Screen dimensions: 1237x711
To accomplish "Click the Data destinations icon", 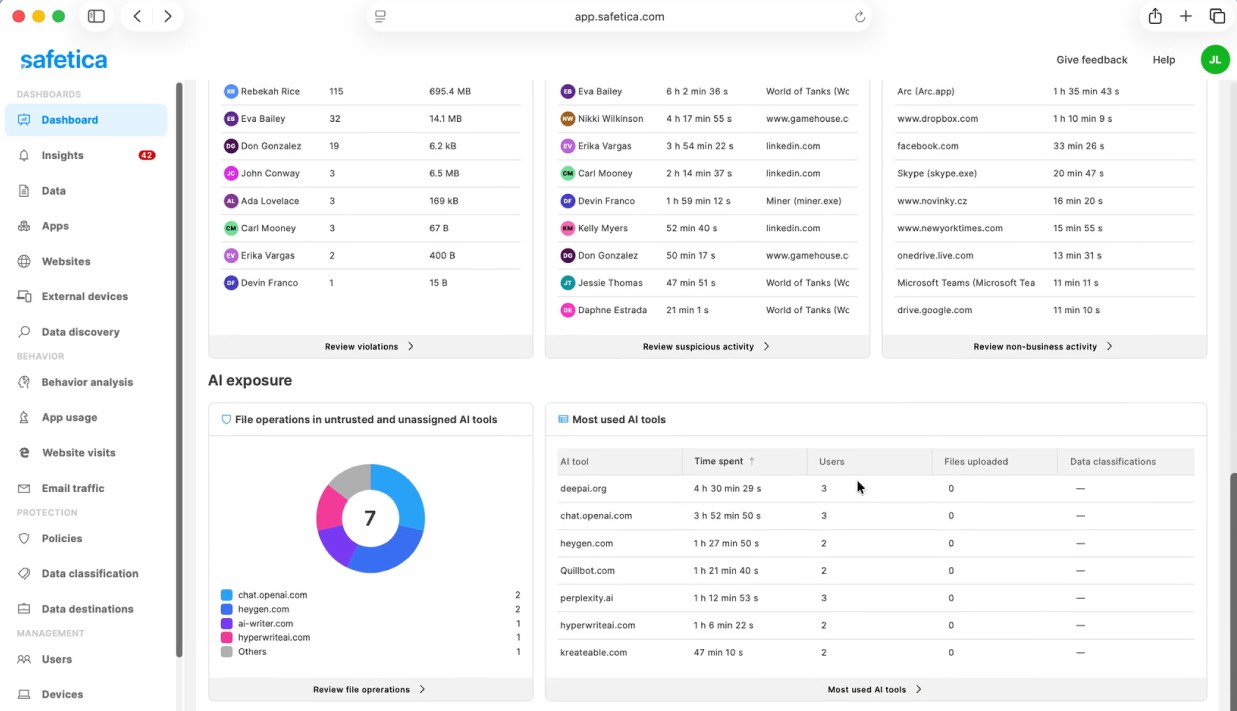I will tap(24, 609).
